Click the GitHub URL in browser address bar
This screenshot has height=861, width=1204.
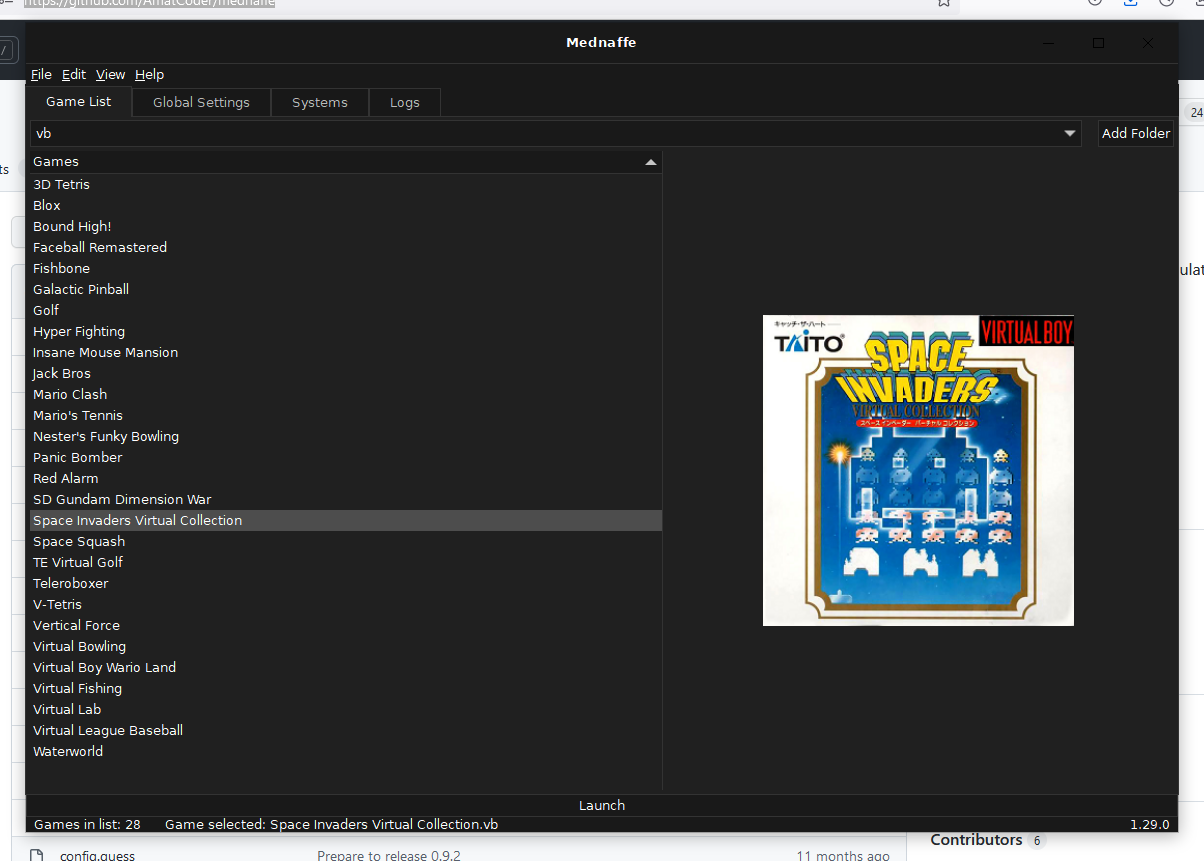[x=150, y=3]
